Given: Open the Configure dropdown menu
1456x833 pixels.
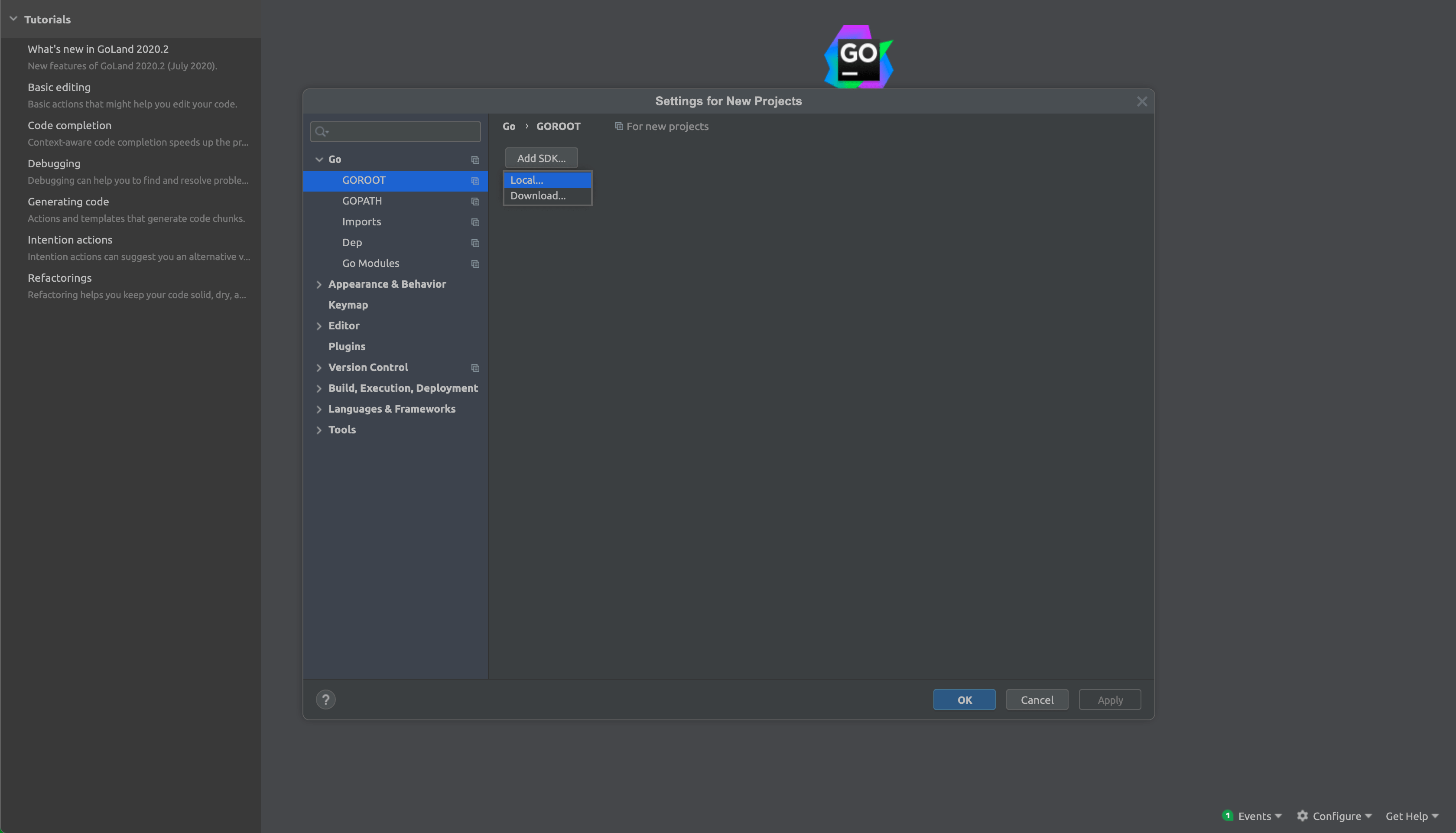Looking at the screenshot, I should click(1342, 817).
